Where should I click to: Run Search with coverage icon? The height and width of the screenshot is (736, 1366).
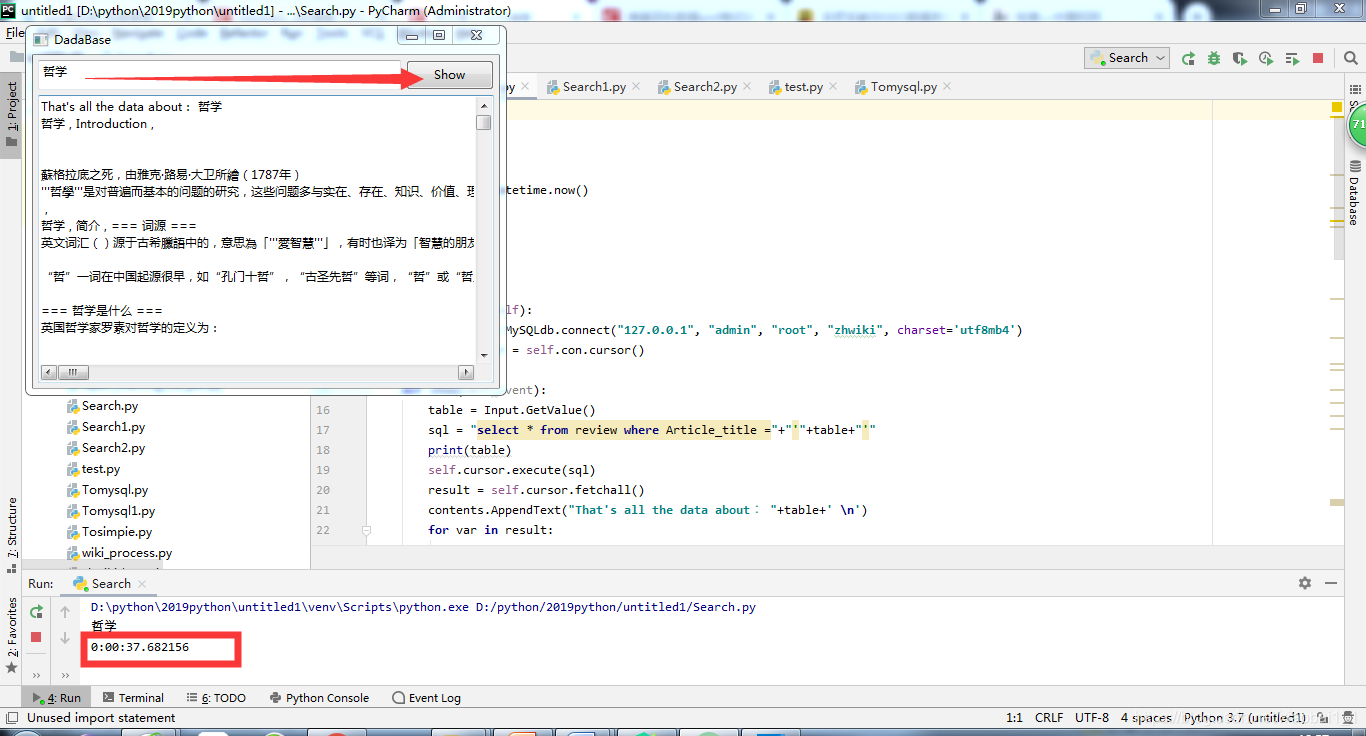(1240, 59)
